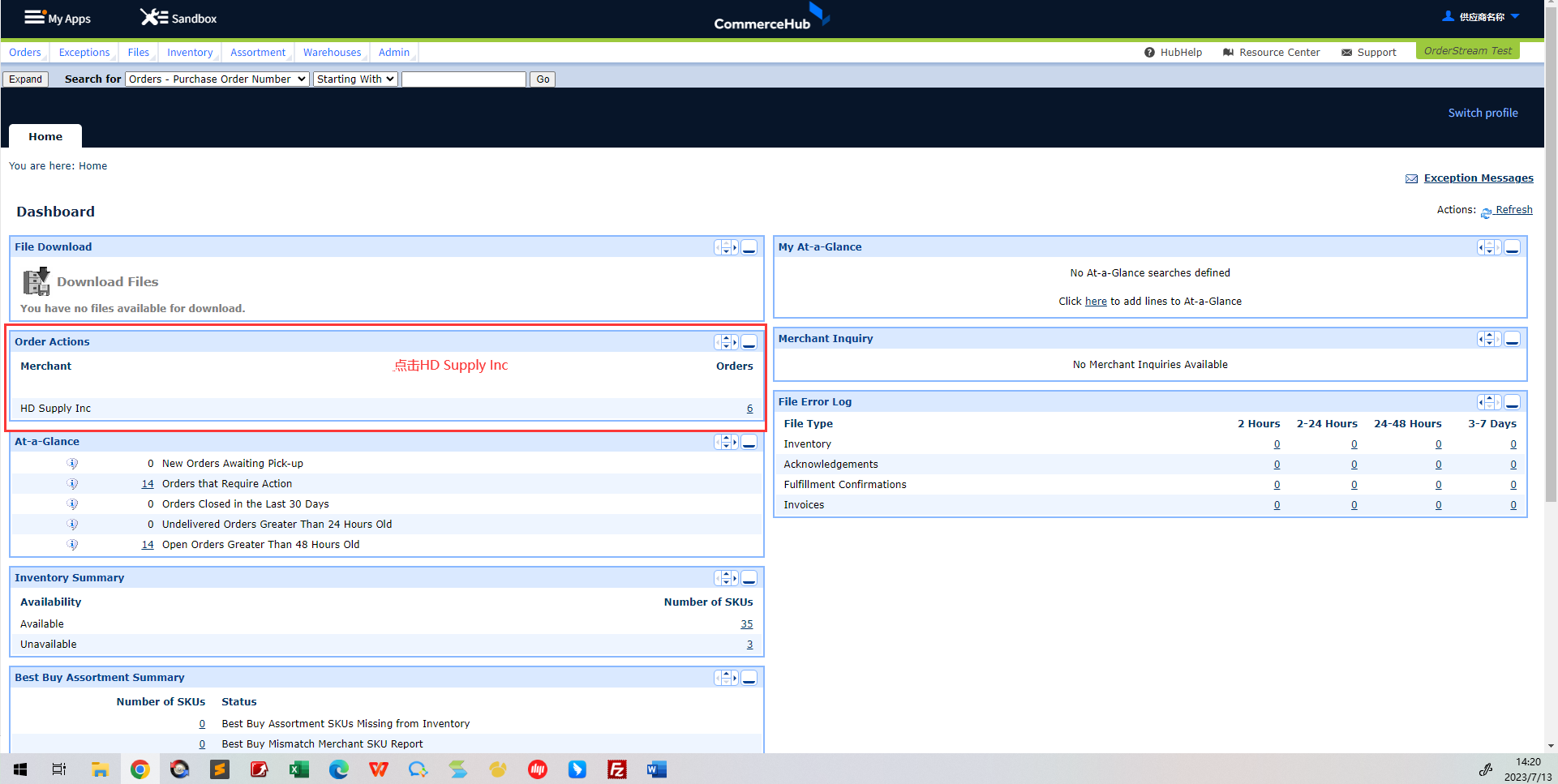Collapse the Order Actions panel
Image resolution: width=1558 pixels, height=784 pixels.
tap(749, 342)
